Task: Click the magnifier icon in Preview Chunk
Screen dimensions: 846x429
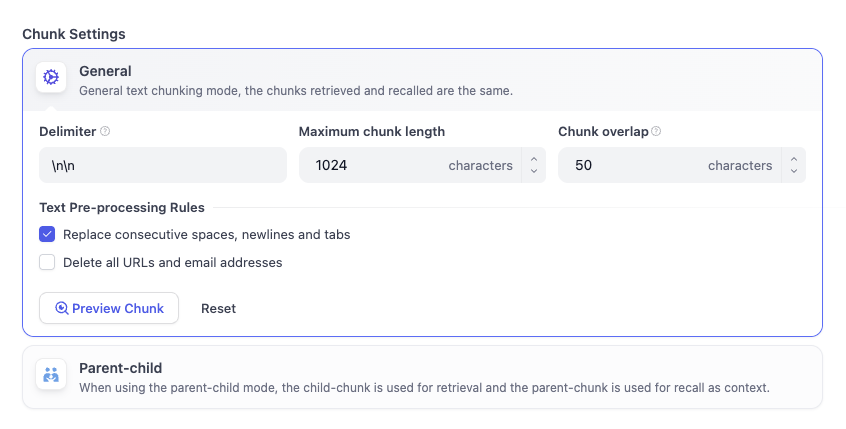Action: pyautogui.click(x=62, y=309)
